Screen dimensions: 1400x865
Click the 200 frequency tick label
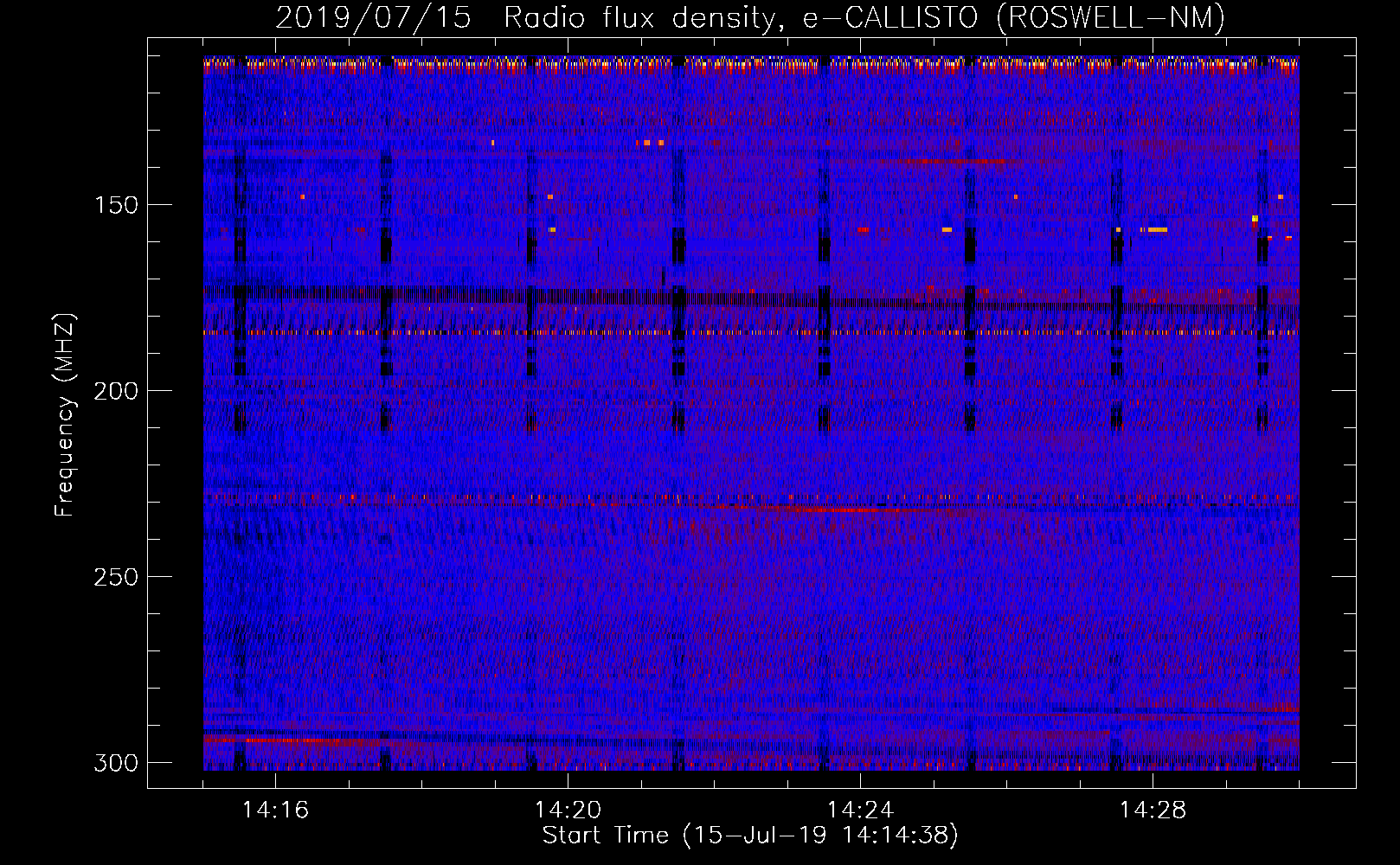click(116, 391)
